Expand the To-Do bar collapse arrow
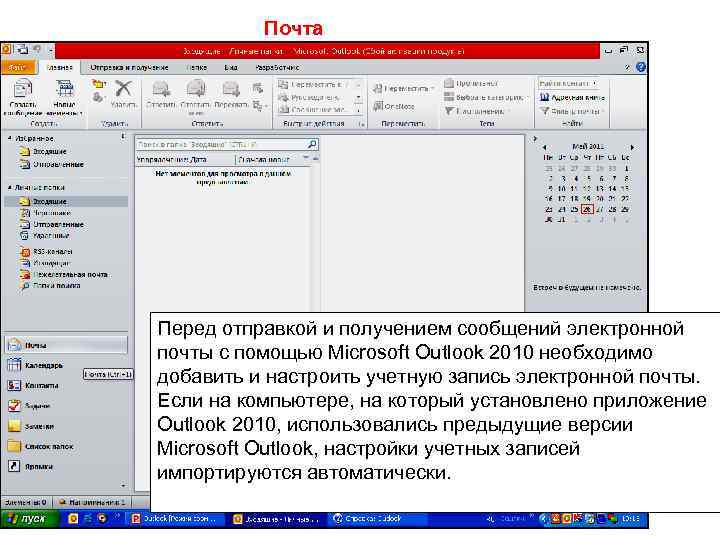 coord(534,138)
